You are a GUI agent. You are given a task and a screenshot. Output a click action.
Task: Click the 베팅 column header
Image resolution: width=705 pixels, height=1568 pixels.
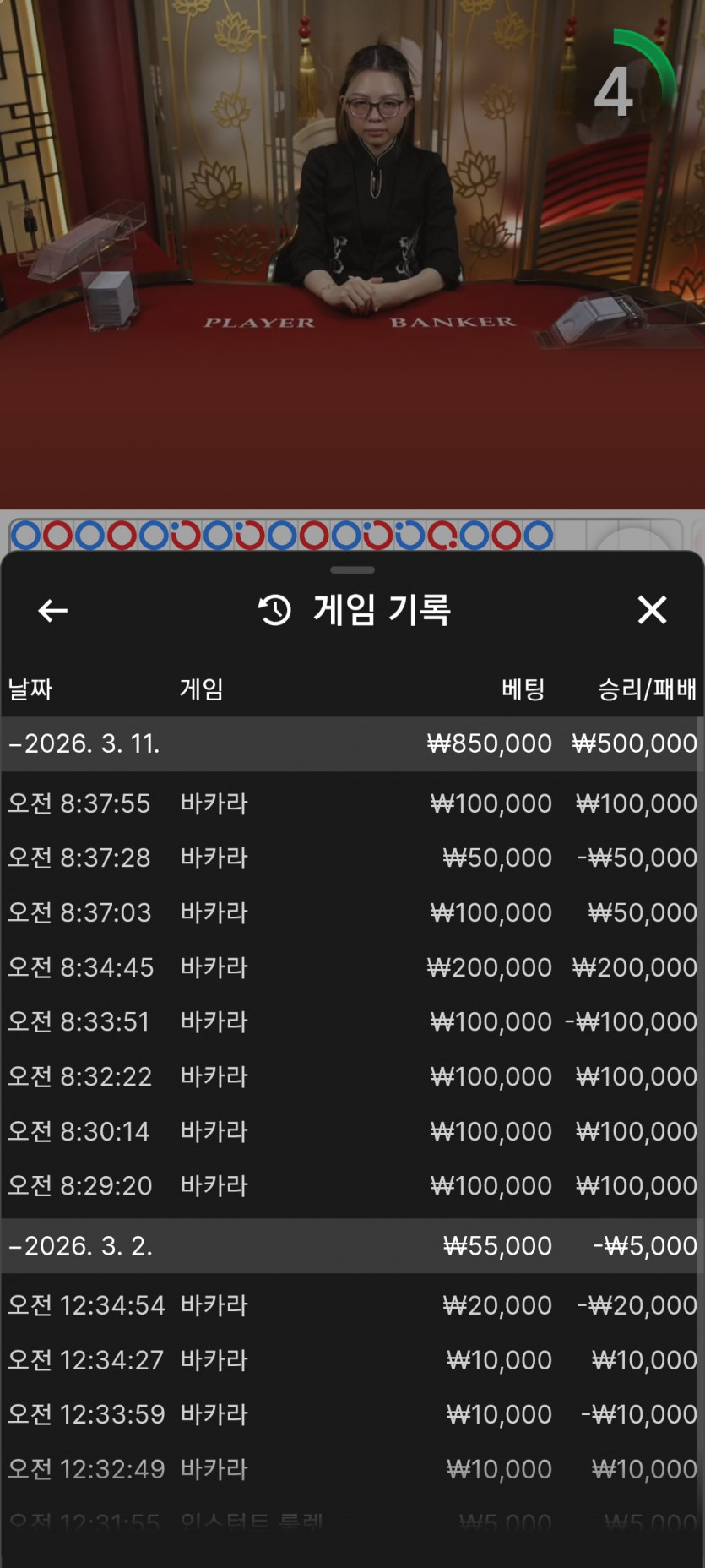click(x=523, y=689)
